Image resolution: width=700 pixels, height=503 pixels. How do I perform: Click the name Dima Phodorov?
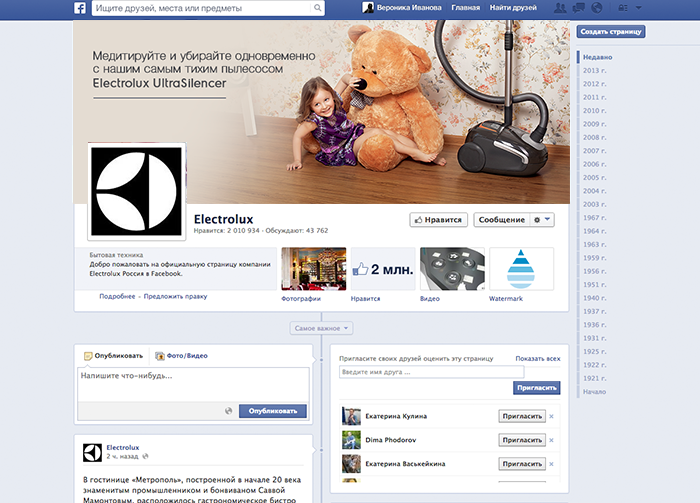(x=391, y=440)
